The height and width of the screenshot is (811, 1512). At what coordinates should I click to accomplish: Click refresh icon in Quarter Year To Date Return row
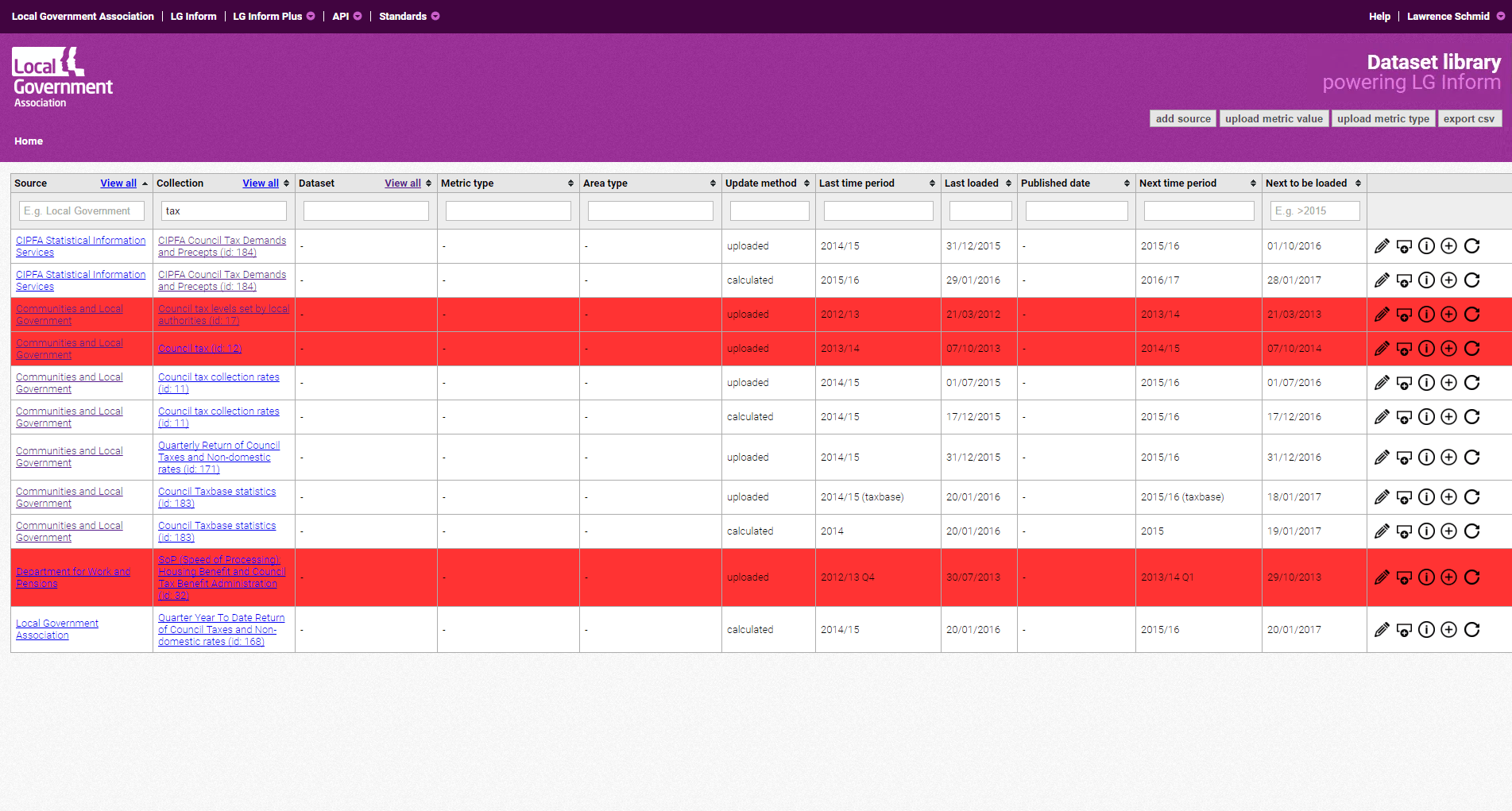click(1471, 630)
